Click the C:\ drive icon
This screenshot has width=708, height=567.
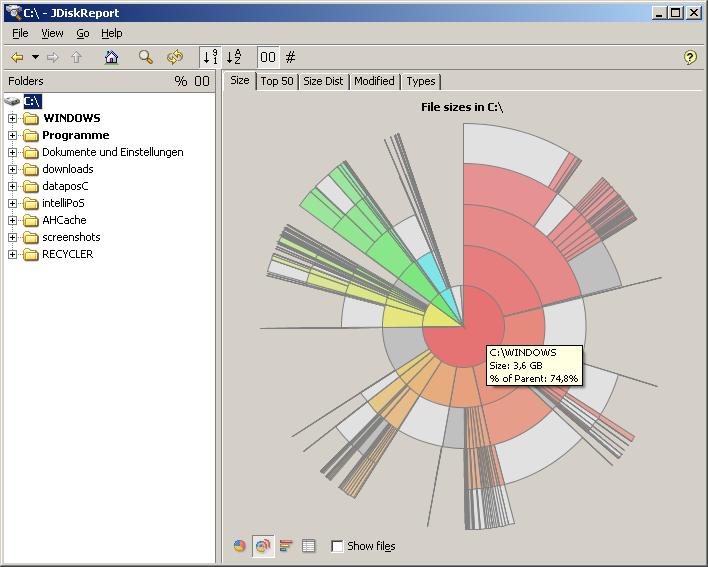coord(12,101)
